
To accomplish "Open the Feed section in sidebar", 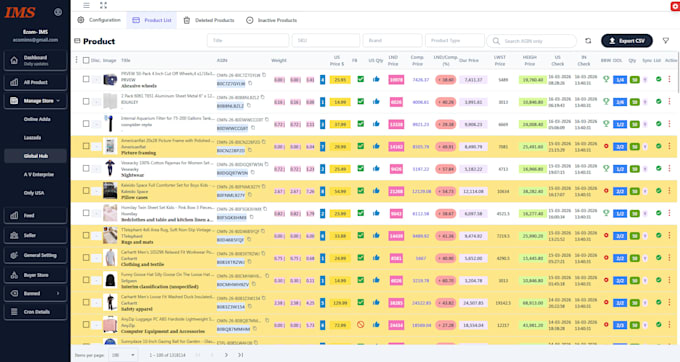I will pos(35,215).
